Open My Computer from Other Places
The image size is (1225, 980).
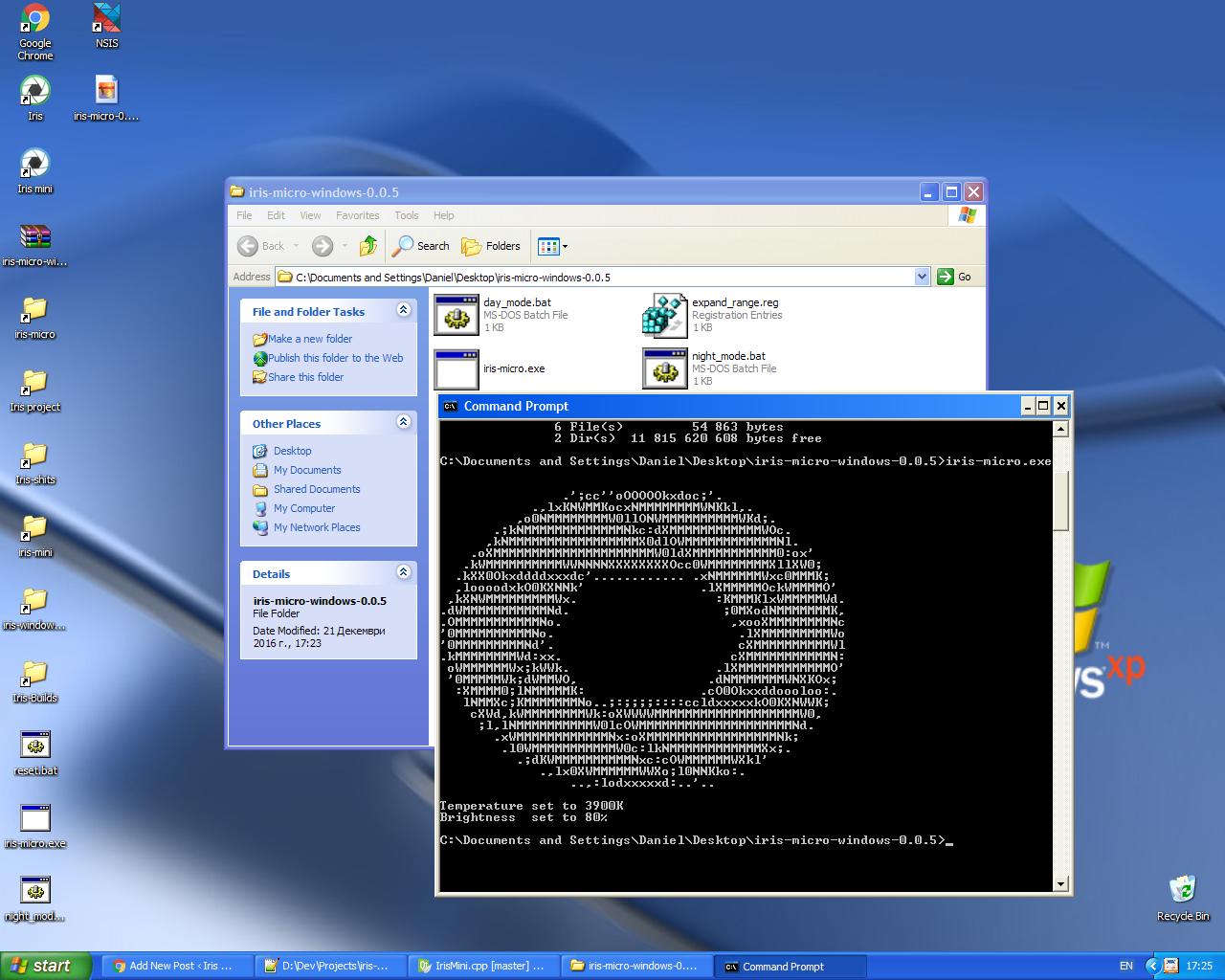294,508
